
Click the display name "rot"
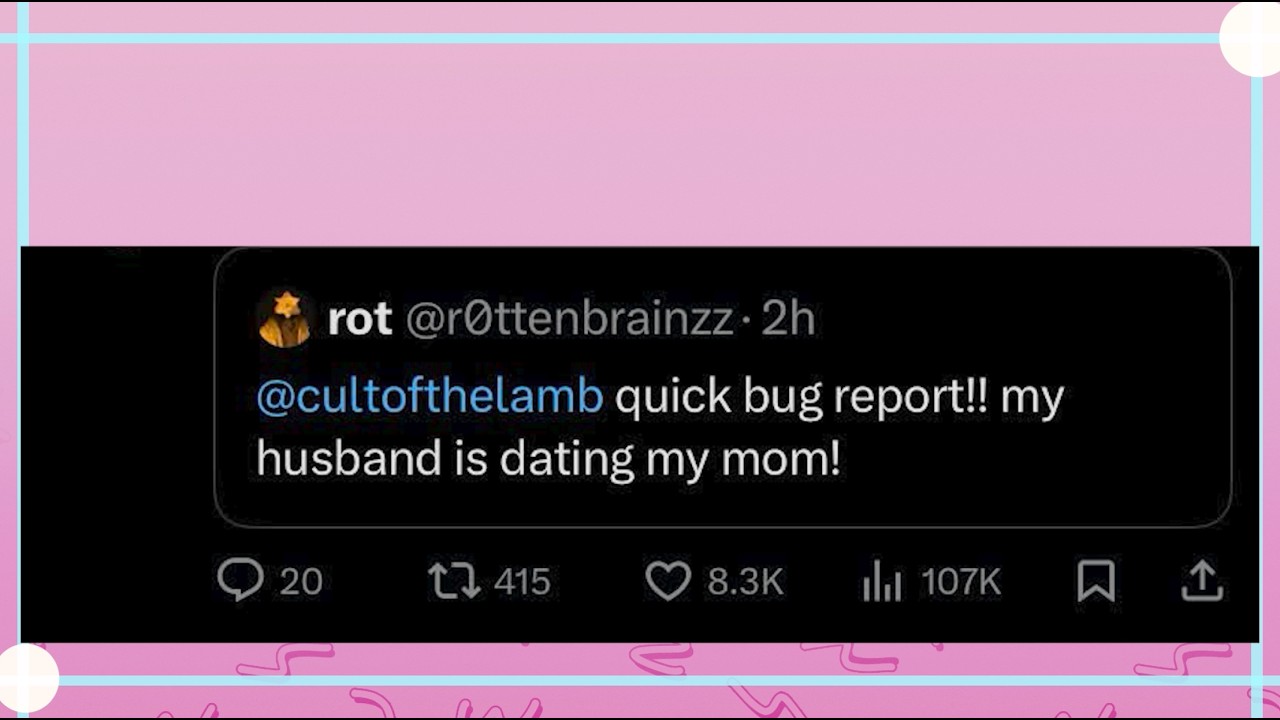pos(360,320)
